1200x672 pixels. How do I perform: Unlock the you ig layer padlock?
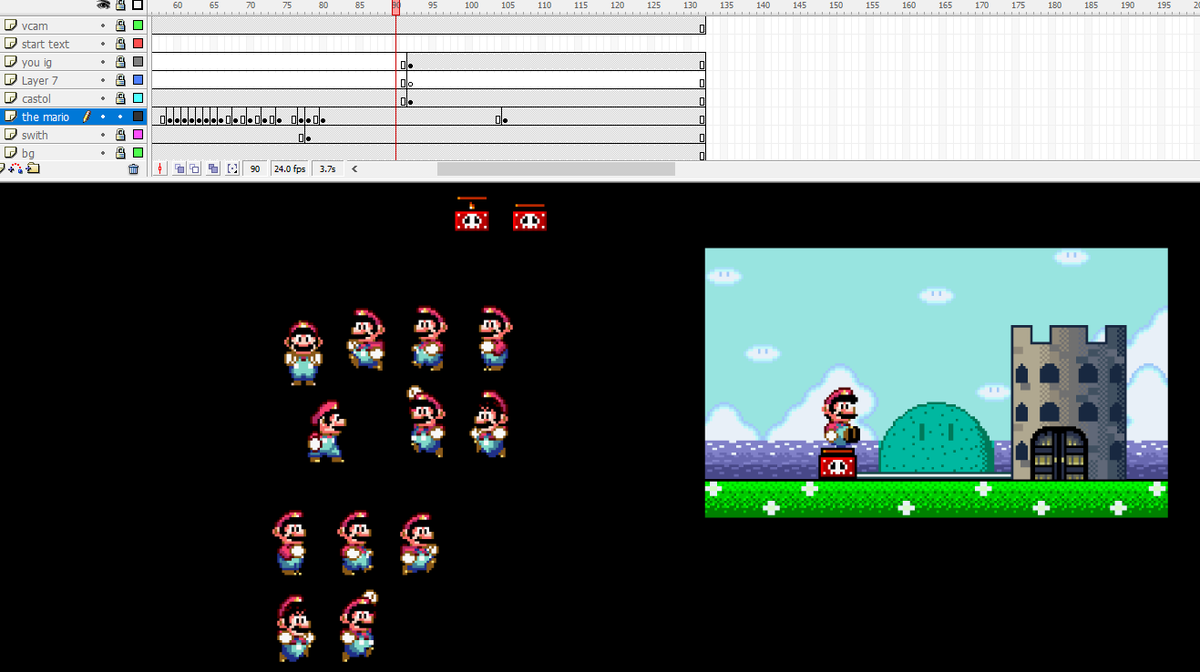[121, 62]
